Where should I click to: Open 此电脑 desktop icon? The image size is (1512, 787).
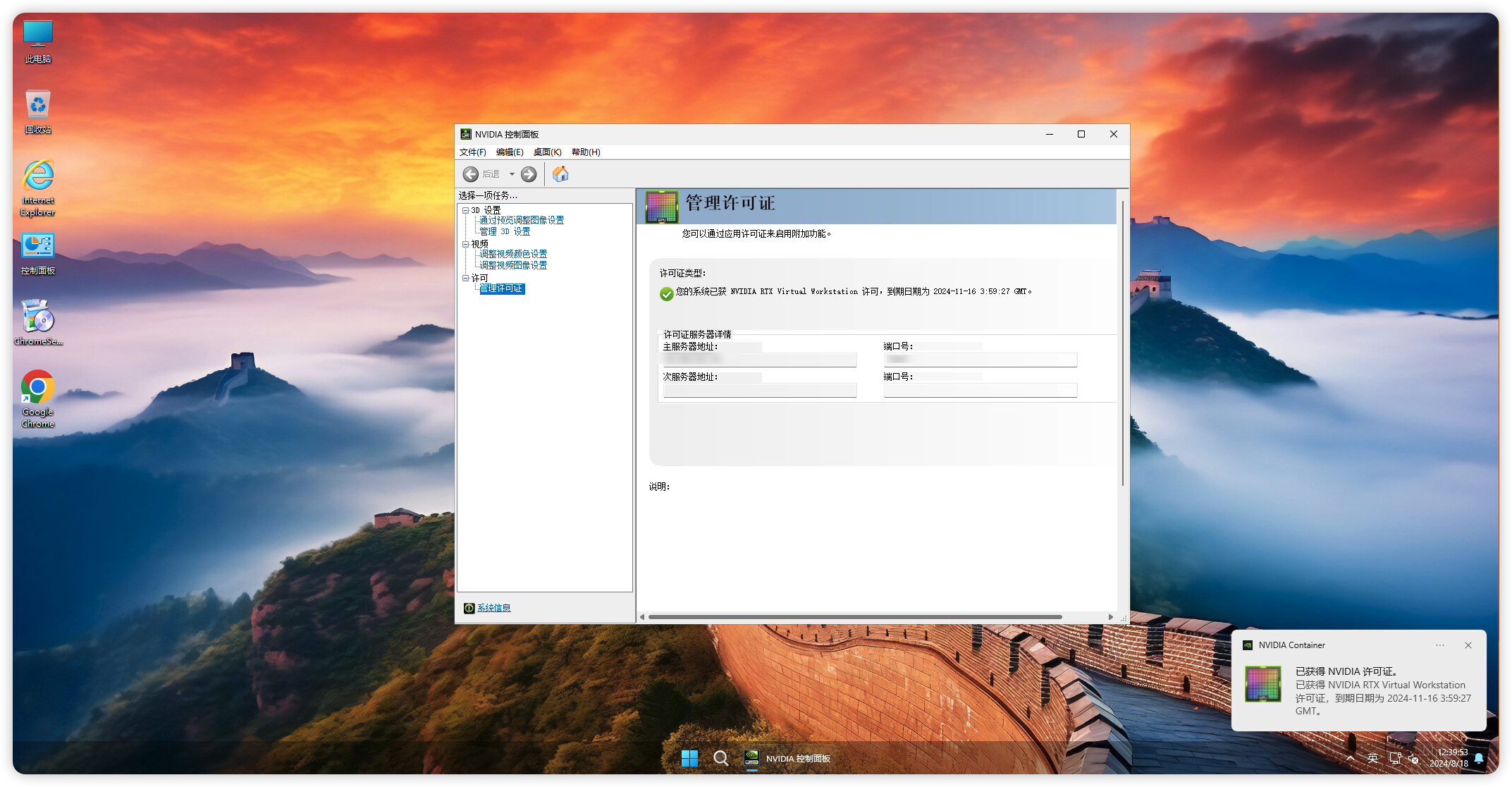[38, 42]
